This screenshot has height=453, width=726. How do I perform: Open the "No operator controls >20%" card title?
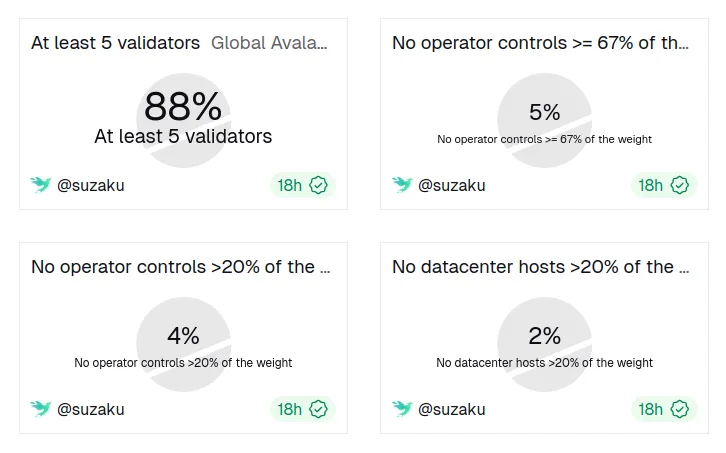pyautogui.click(x=179, y=267)
